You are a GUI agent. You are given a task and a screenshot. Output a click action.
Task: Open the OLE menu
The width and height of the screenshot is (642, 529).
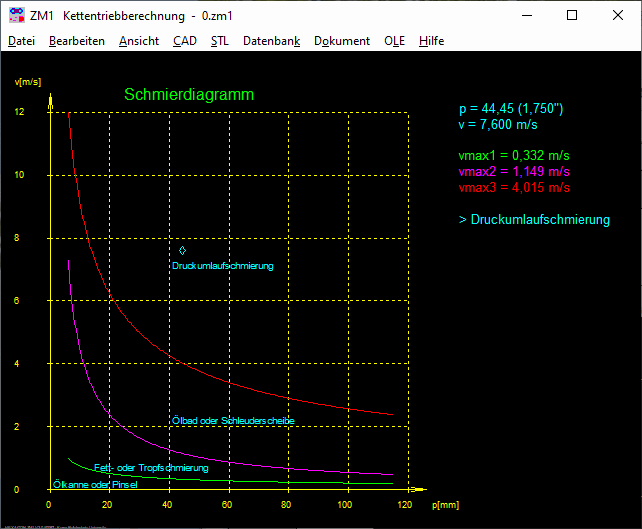tap(394, 41)
